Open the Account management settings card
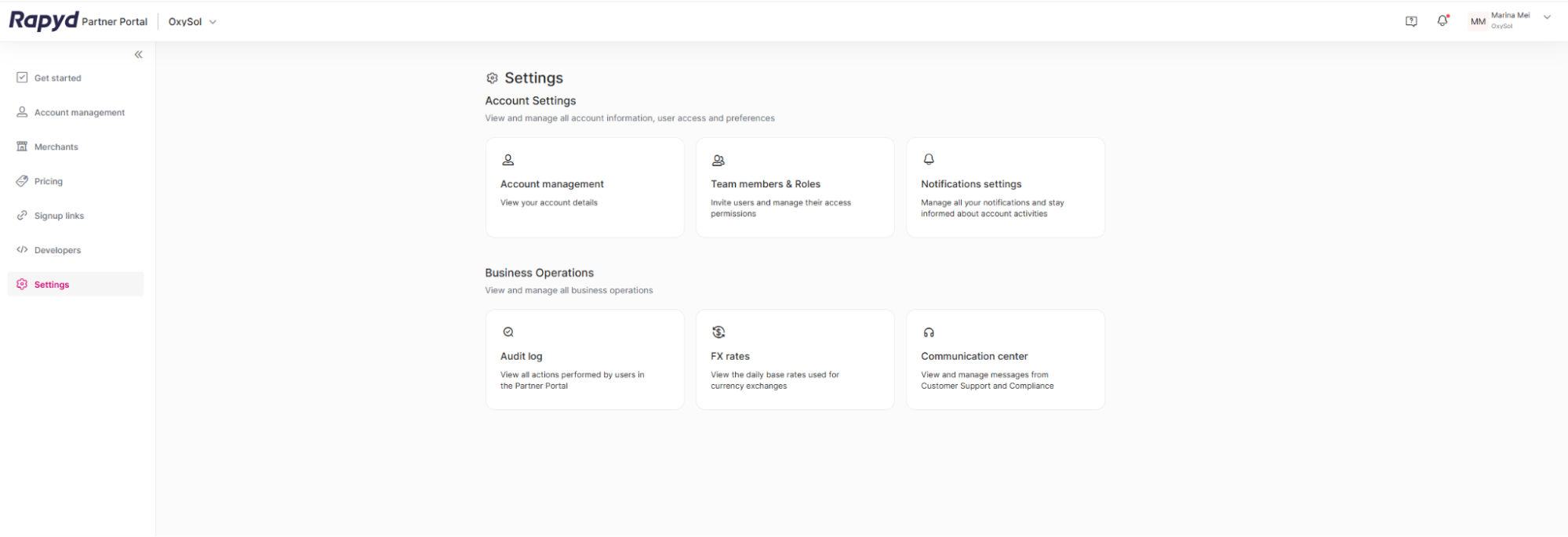 [584, 187]
